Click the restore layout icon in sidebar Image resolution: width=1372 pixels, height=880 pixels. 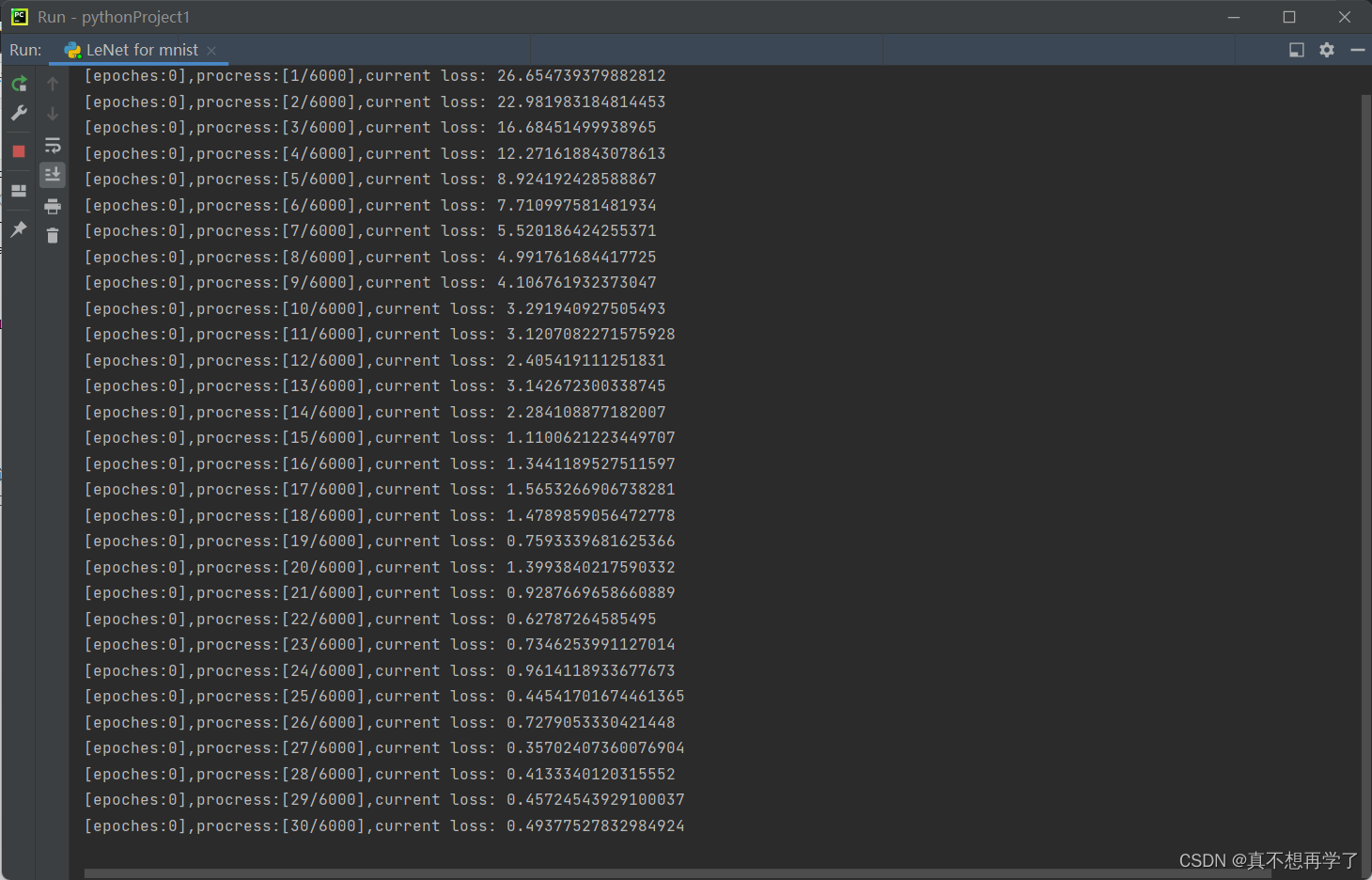19,191
